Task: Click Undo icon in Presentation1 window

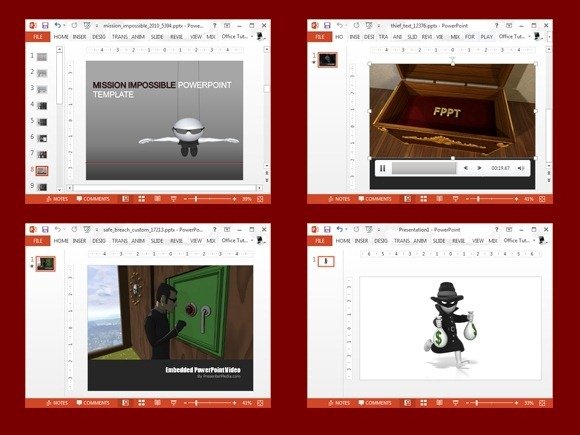Action: [x=340, y=230]
